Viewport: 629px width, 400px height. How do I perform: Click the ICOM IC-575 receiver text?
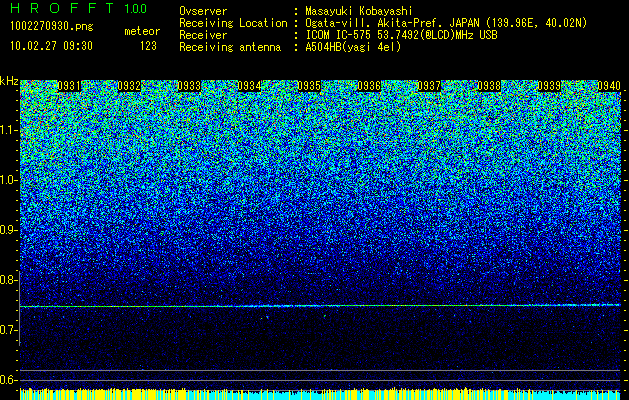tap(401, 35)
